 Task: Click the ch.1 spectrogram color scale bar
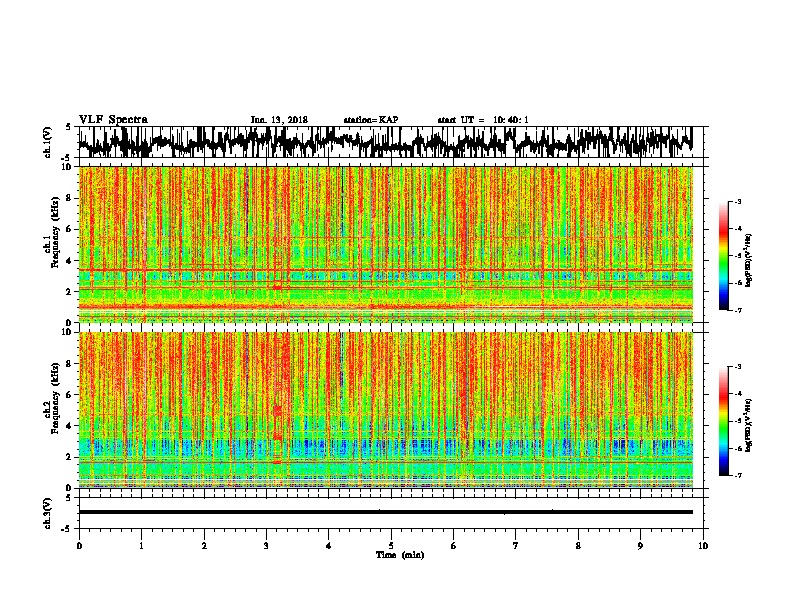[x=723, y=256]
